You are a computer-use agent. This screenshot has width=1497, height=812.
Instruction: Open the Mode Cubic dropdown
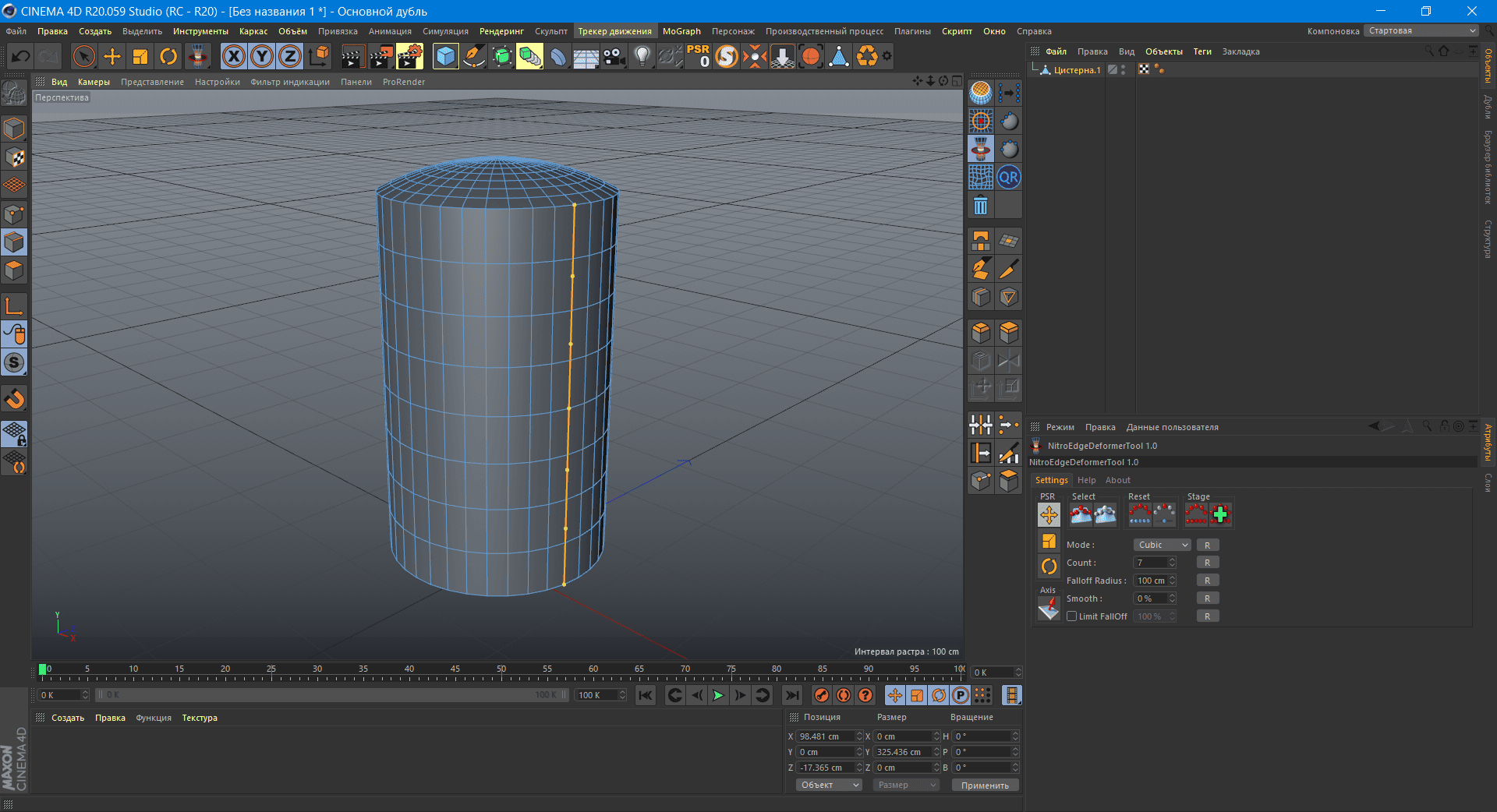(x=1162, y=545)
